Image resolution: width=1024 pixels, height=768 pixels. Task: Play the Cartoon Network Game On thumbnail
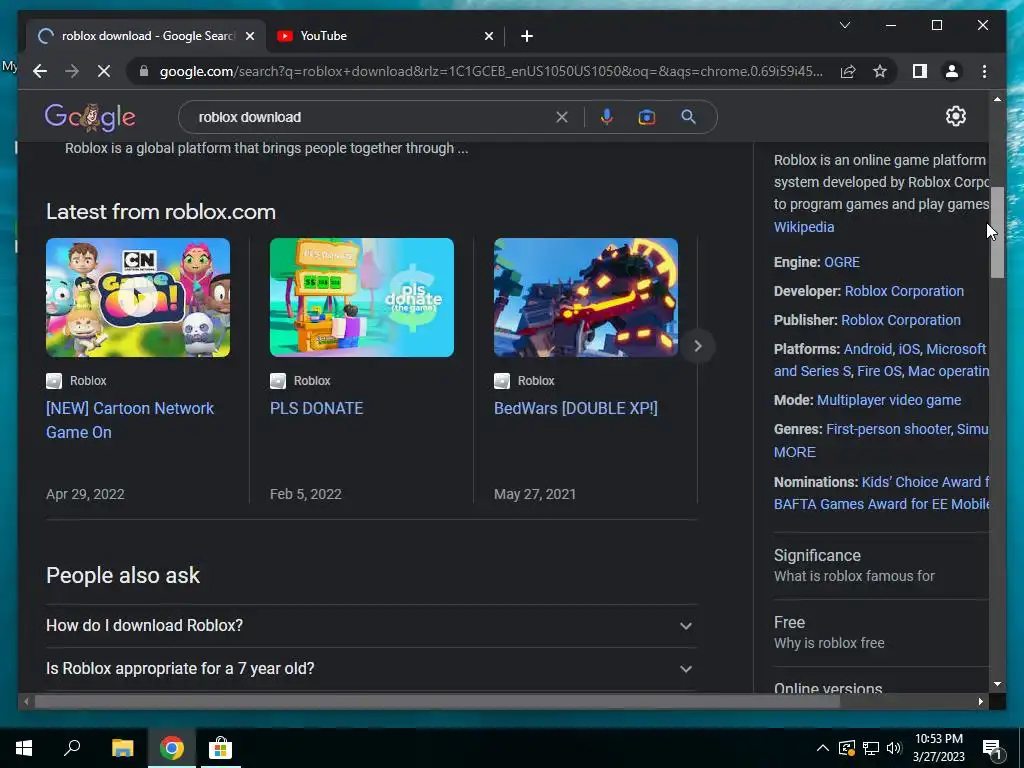click(138, 297)
